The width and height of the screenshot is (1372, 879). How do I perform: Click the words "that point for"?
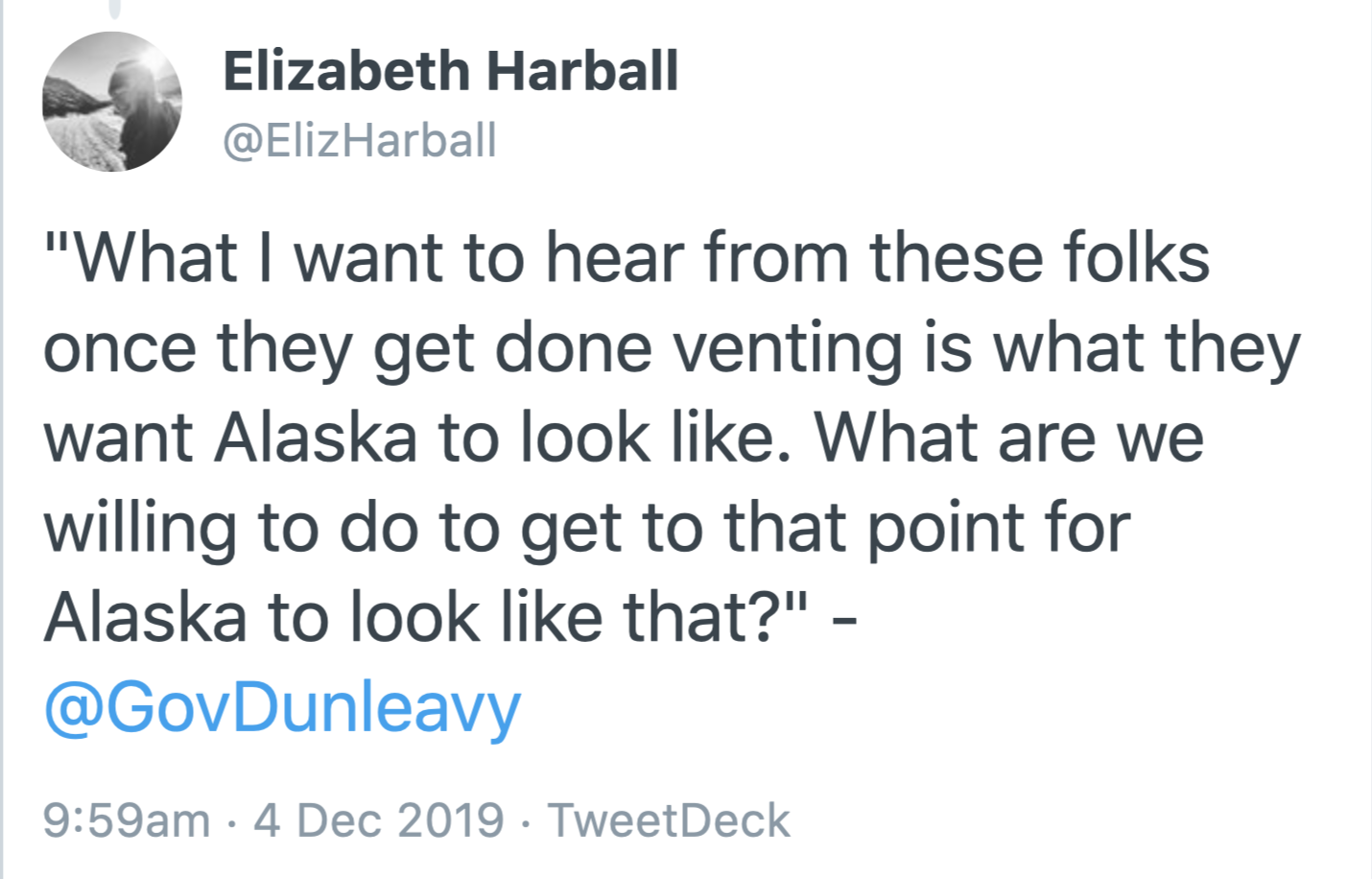pos(927,528)
